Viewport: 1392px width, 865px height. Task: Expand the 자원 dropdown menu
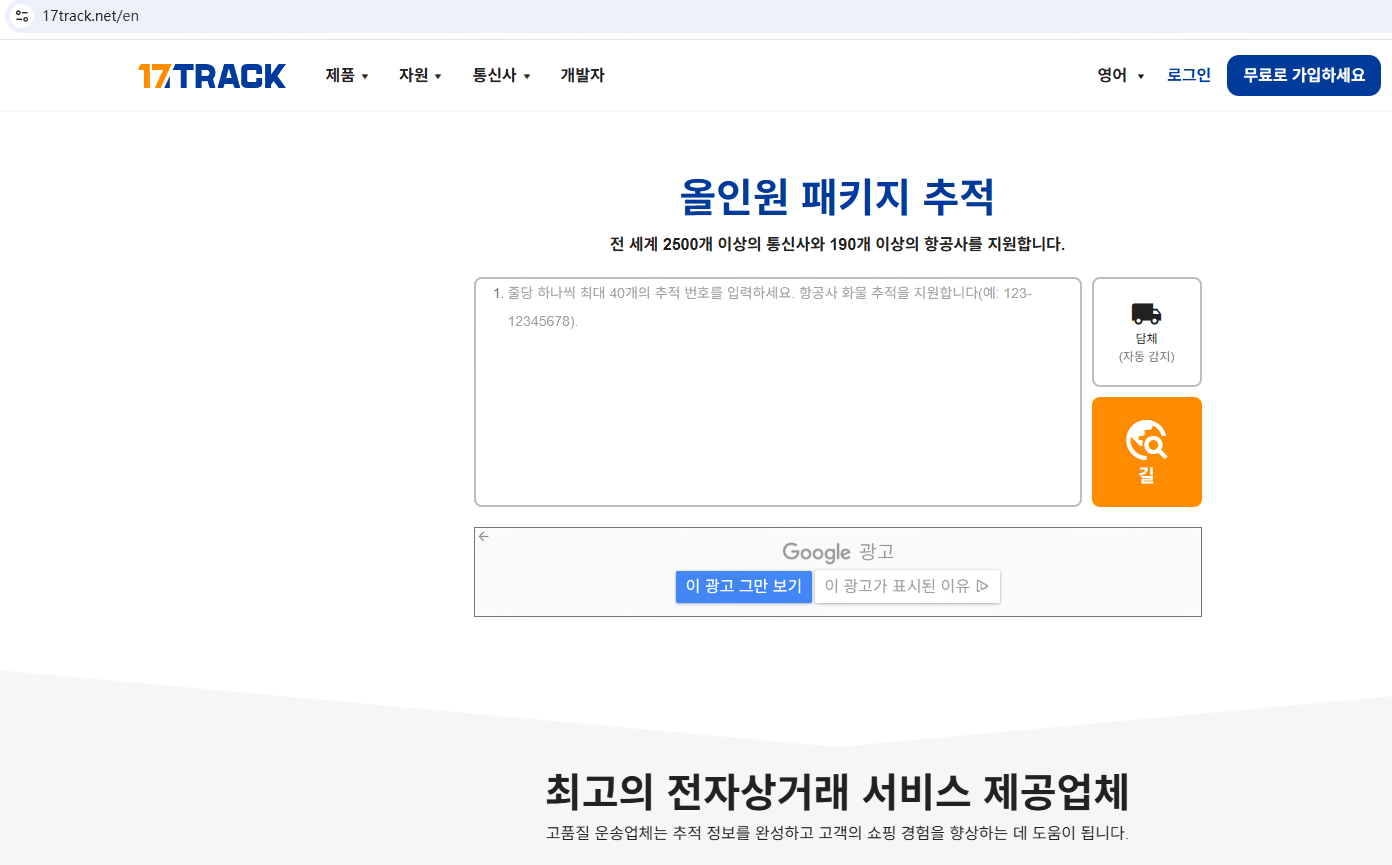(420, 76)
